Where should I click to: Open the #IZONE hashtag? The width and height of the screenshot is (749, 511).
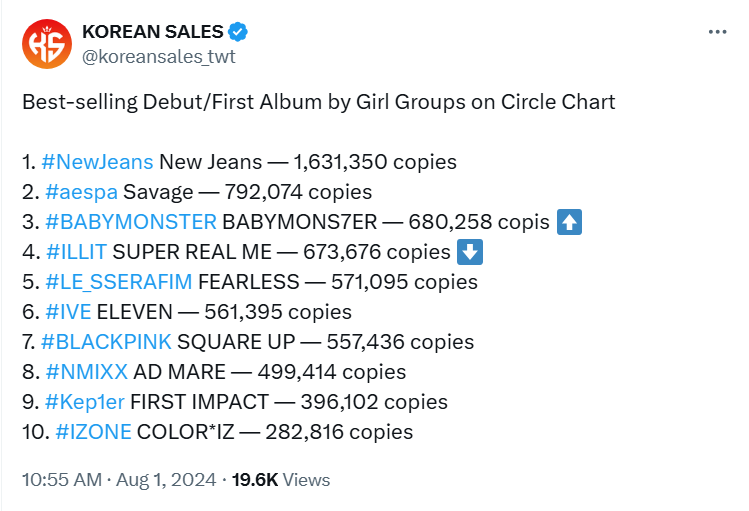pyautogui.click(x=92, y=432)
